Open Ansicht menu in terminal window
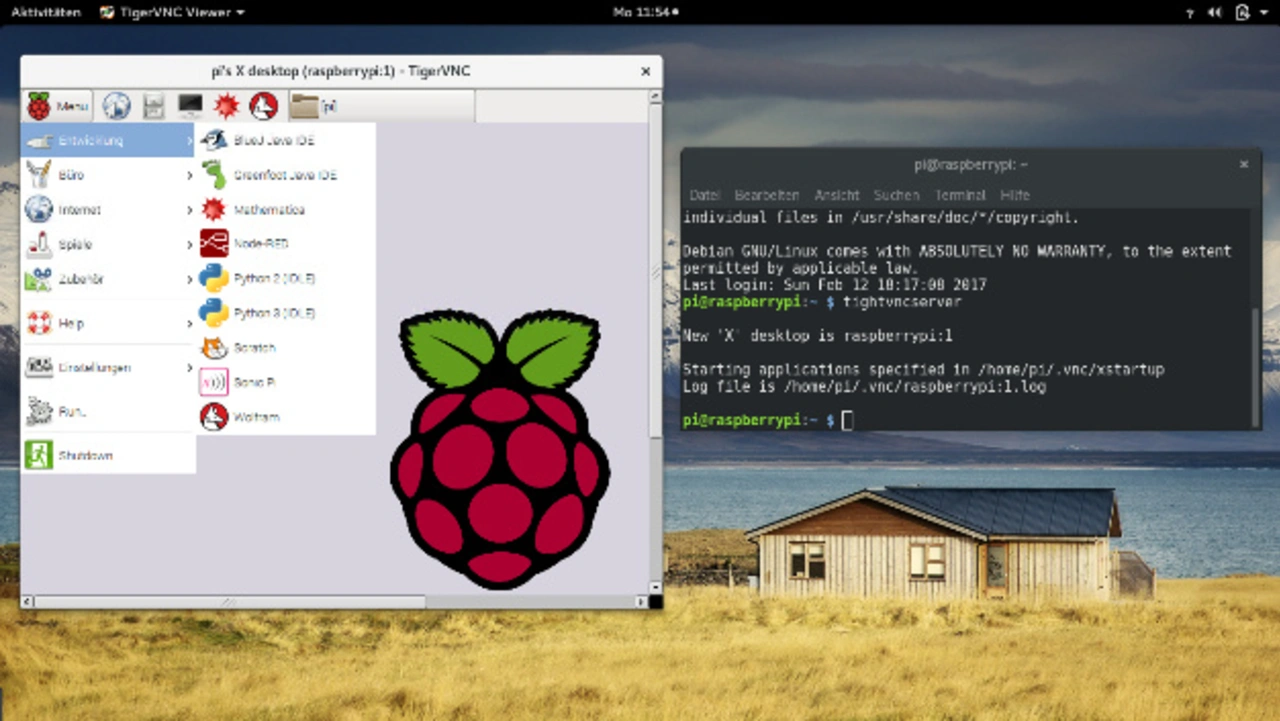This screenshot has width=1280, height=721. (837, 195)
